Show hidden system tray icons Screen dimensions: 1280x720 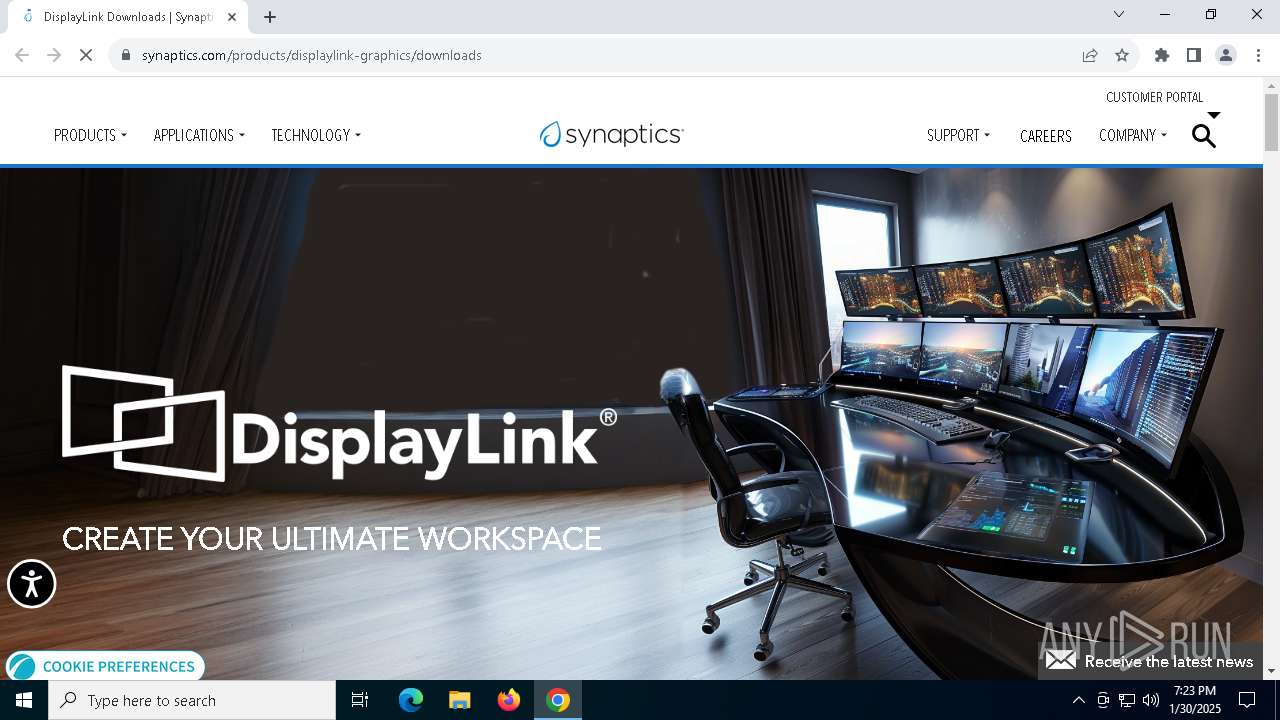click(x=1078, y=700)
